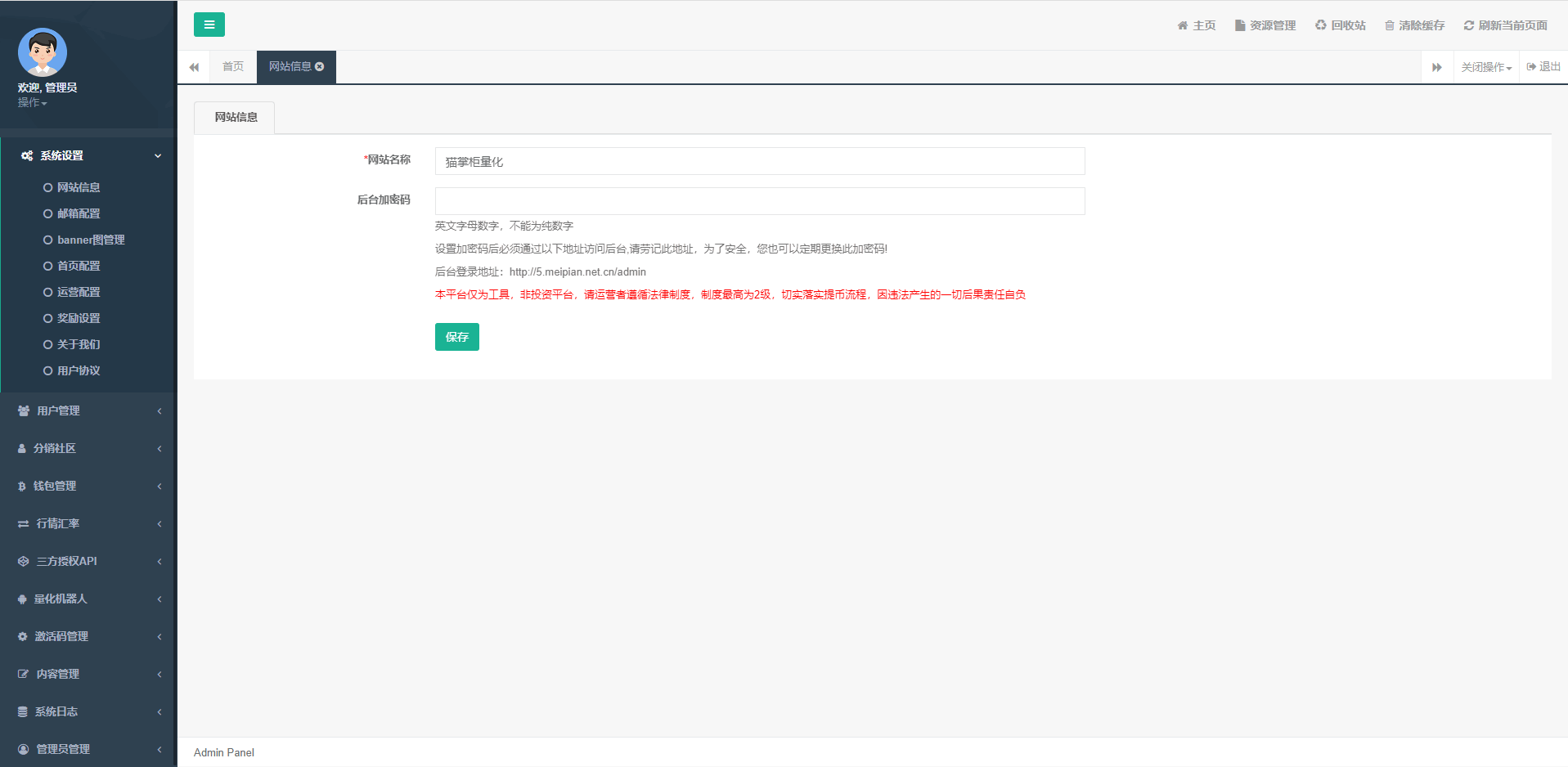Expand the 用户管理 sidebar menu

[88, 410]
